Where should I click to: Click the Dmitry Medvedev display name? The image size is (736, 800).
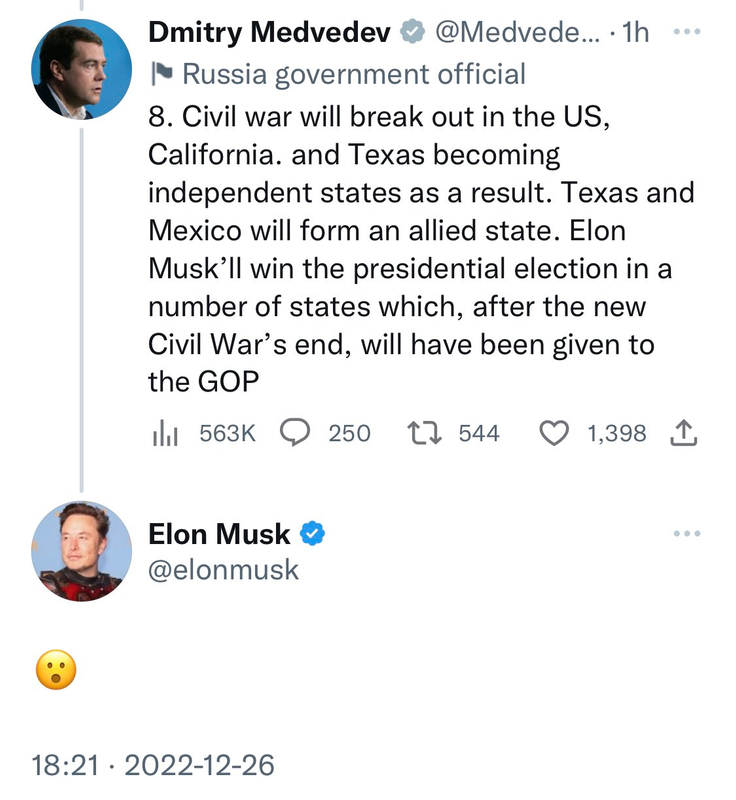(x=269, y=33)
